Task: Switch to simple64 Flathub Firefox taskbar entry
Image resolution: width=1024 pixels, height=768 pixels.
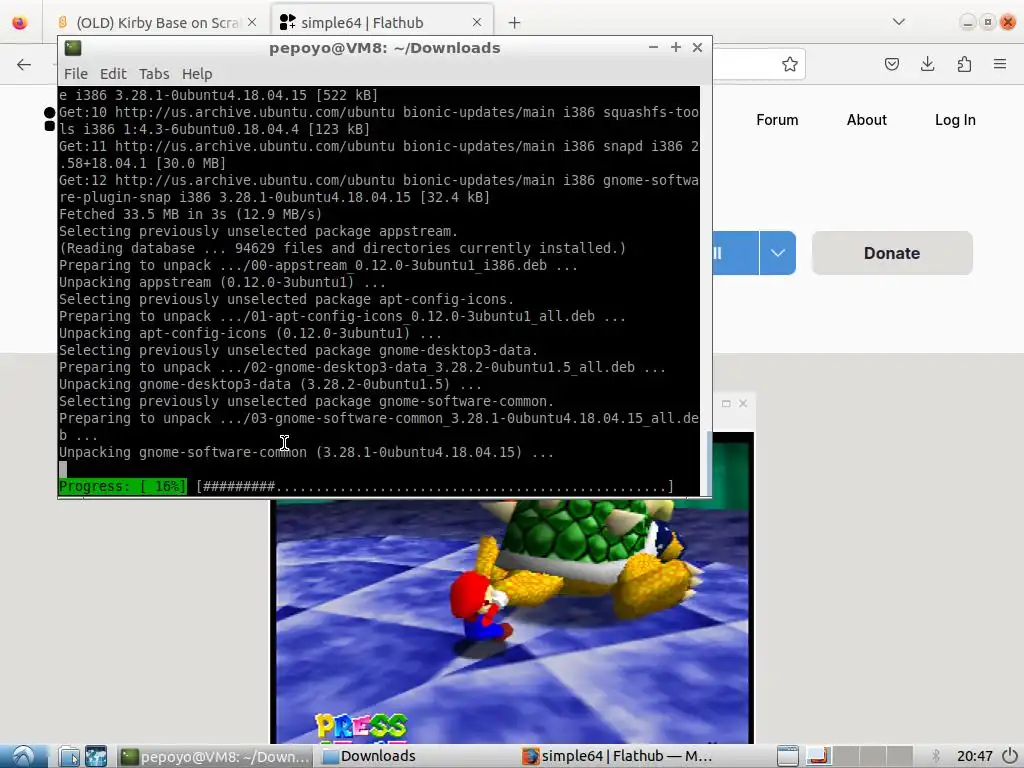Action: coord(618,756)
